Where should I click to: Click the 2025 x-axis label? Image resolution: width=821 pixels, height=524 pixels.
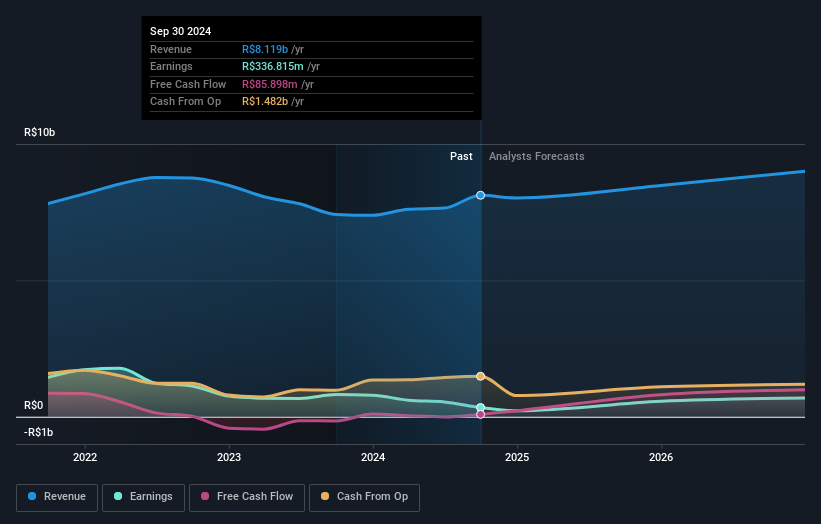[517, 457]
